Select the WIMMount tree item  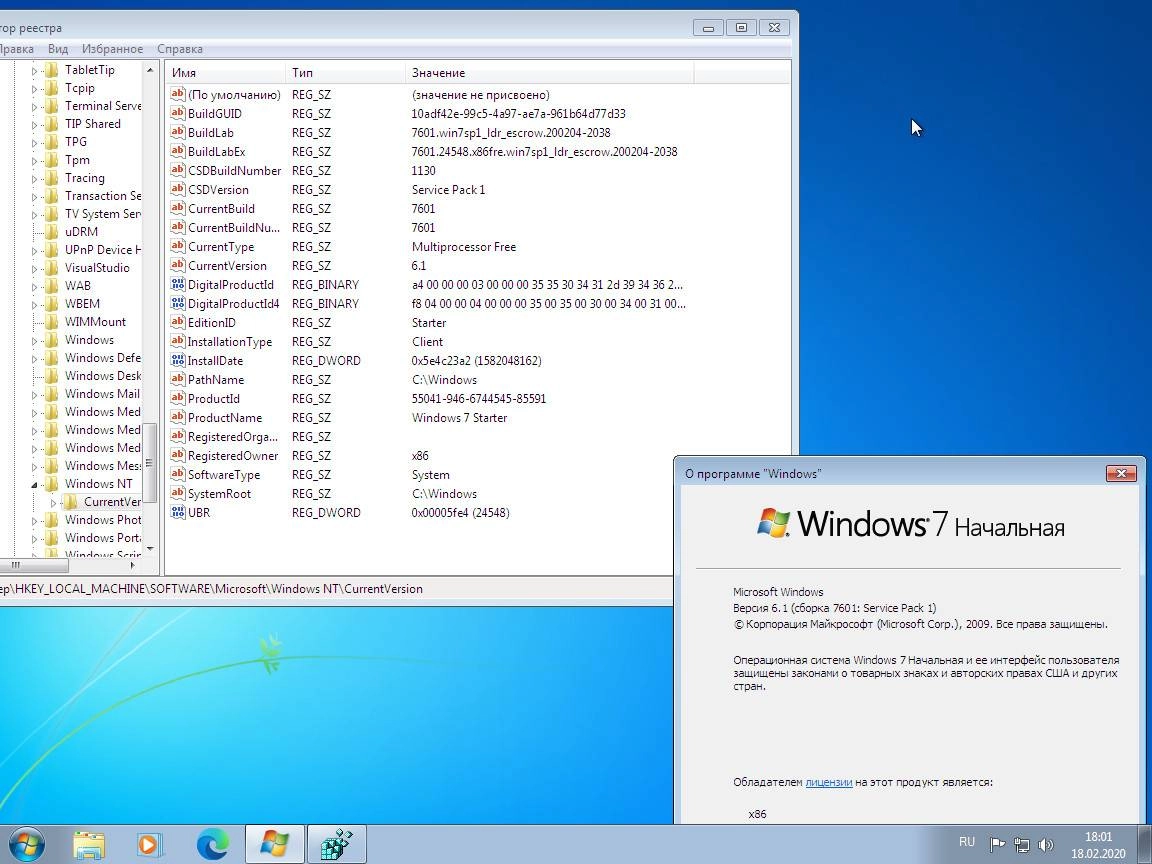coord(96,322)
